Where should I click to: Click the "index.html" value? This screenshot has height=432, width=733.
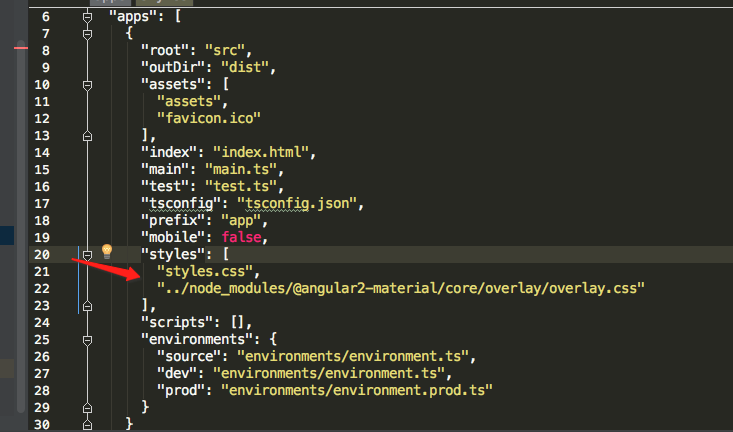(261, 152)
